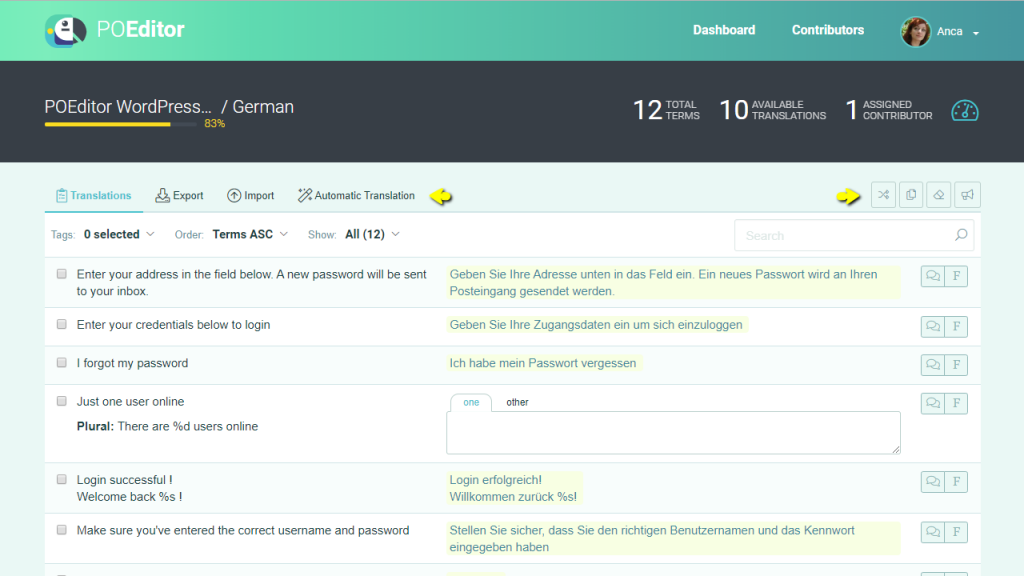Go to Dashboard
The height and width of the screenshot is (576, 1024).
click(x=724, y=30)
